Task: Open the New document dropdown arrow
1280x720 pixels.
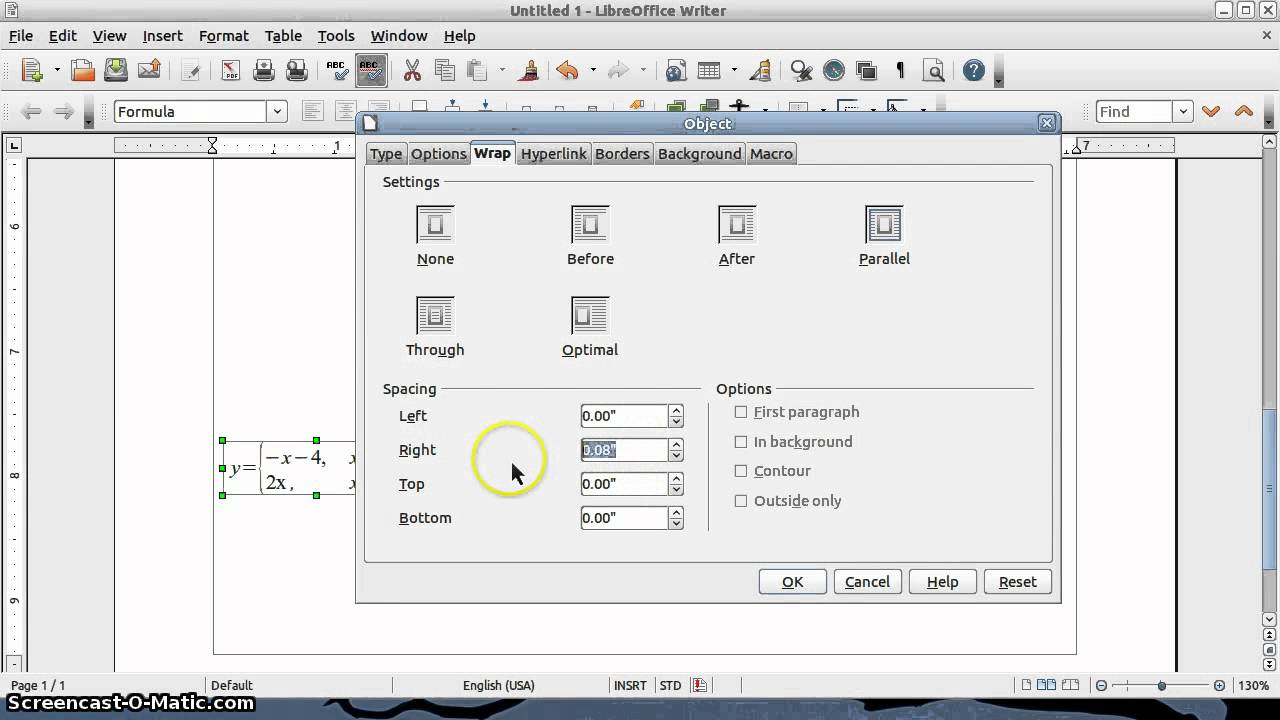Action: point(57,70)
